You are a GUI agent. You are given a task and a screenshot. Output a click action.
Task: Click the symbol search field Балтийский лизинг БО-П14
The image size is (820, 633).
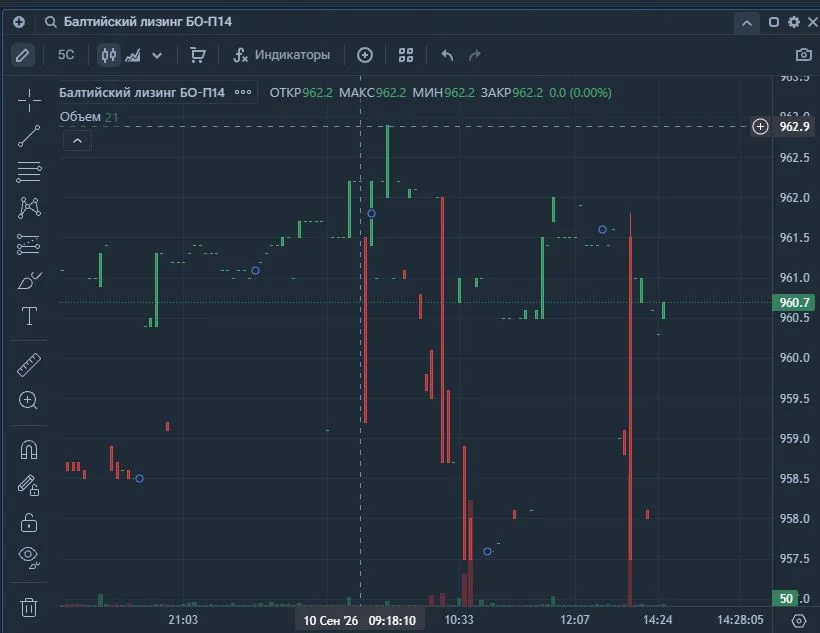(147, 21)
